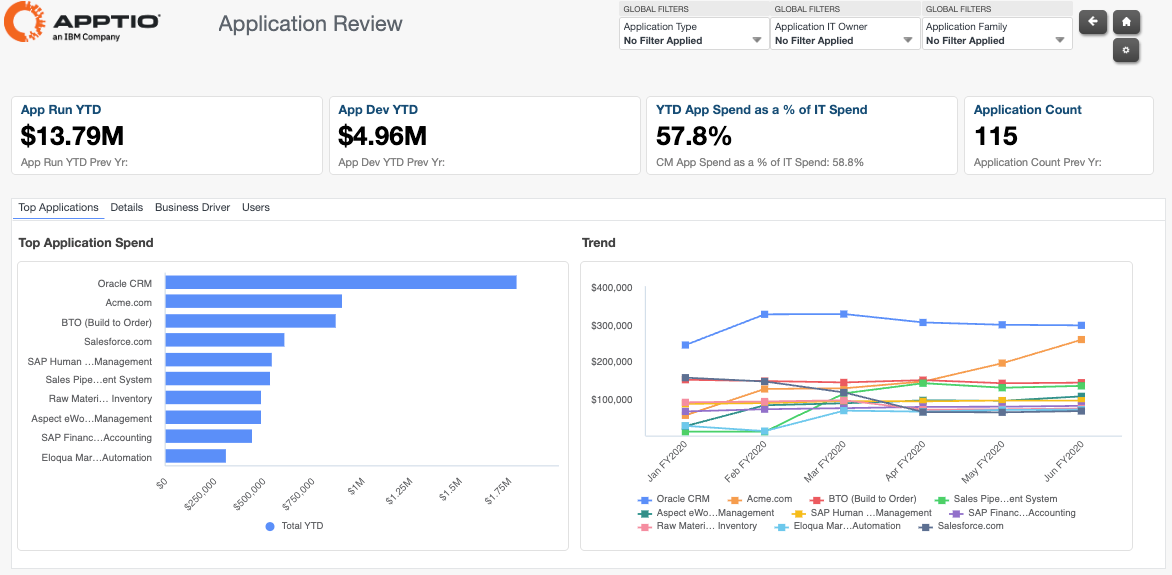The width and height of the screenshot is (1172, 575).
Task: Toggle the Total YTD legend marker
Action: 270,526
